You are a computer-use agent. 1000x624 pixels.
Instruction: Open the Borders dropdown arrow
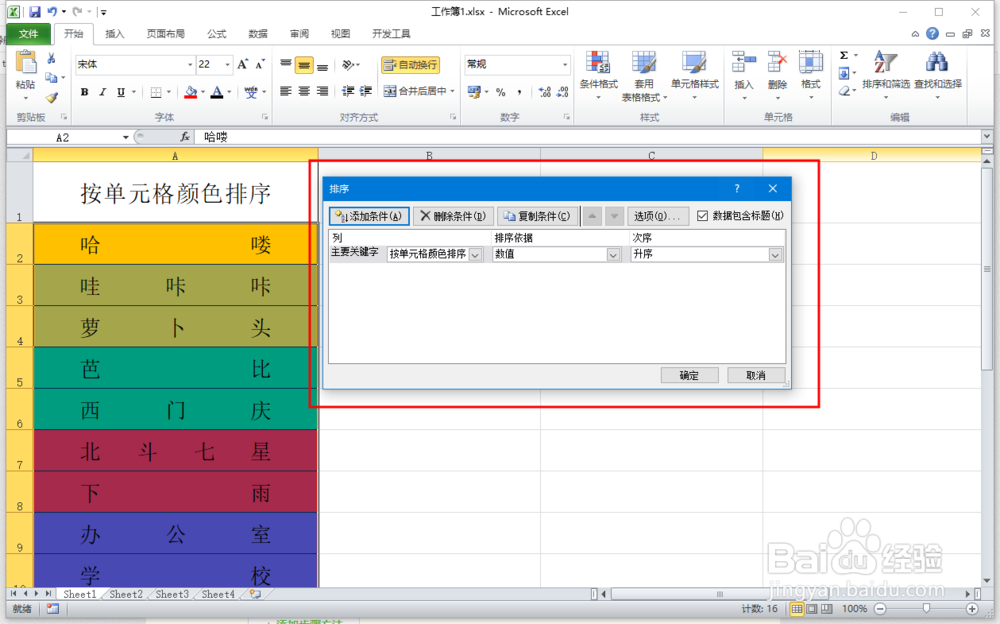click(x=168, y=93)
